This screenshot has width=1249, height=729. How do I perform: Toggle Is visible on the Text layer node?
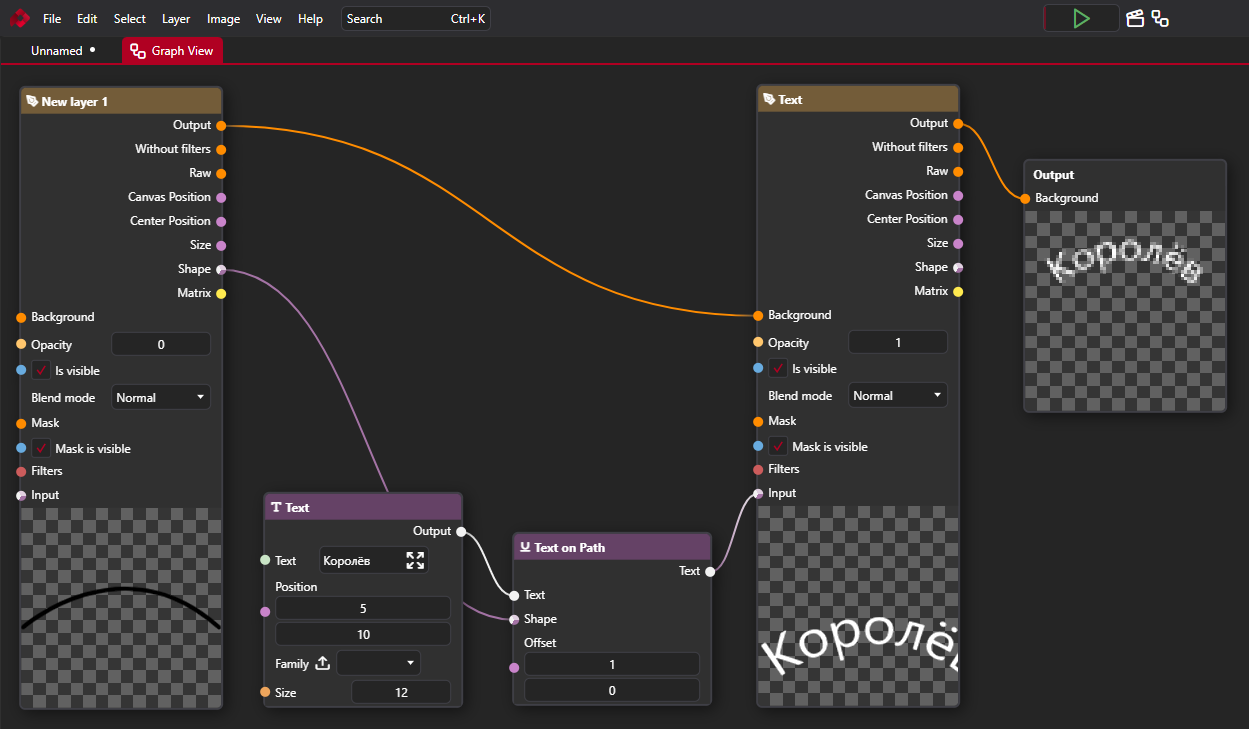tap(777, 368)
